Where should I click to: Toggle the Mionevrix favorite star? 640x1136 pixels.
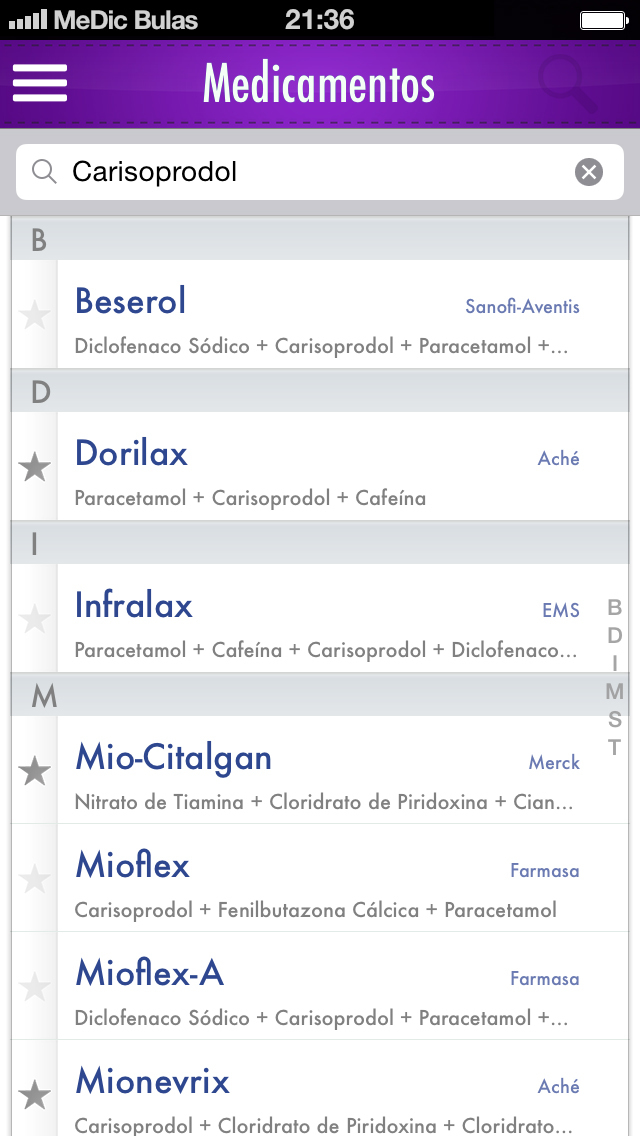[35, 1094]
